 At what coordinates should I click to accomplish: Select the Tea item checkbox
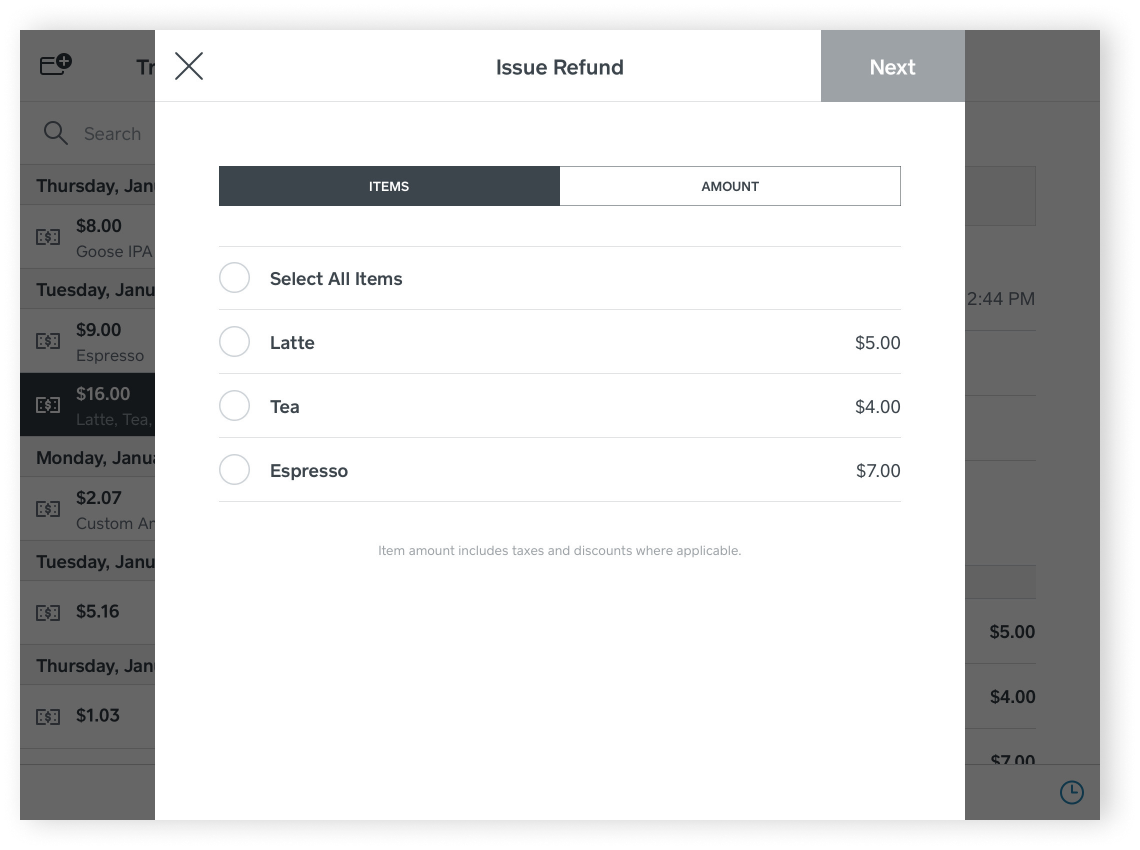(x=234, y=406)
